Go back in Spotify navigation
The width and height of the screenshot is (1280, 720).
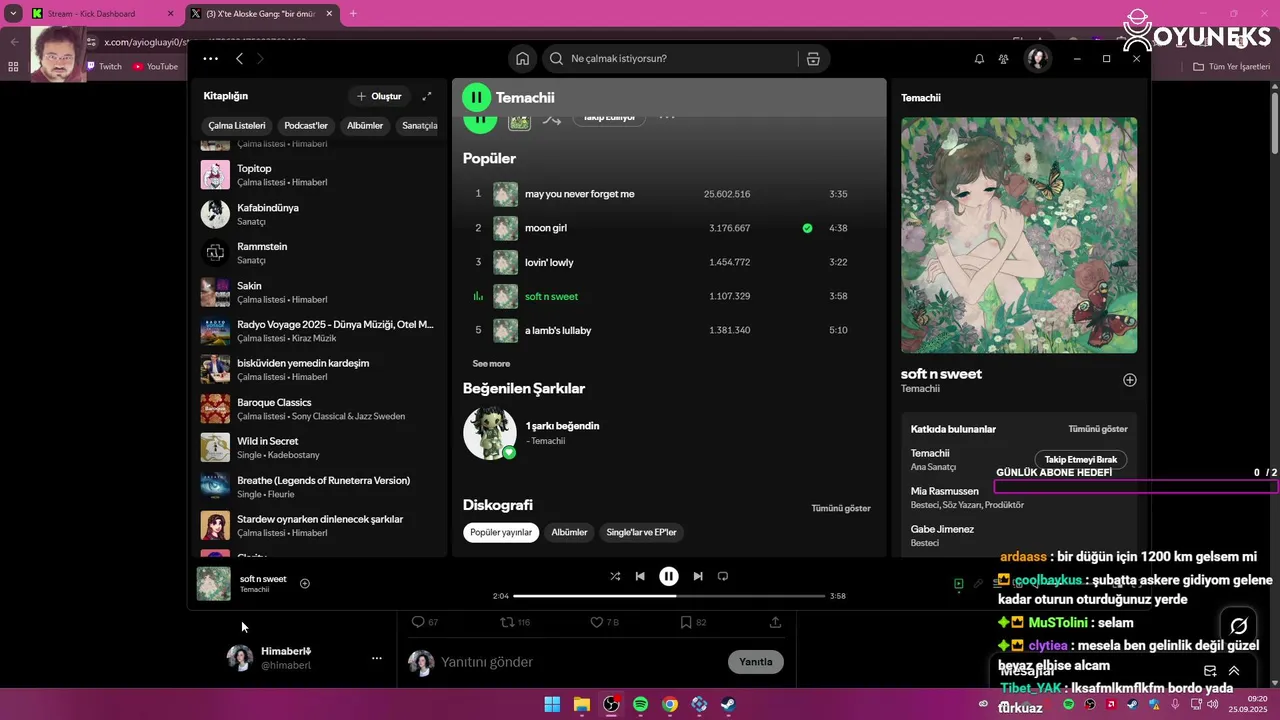point(239,59)
